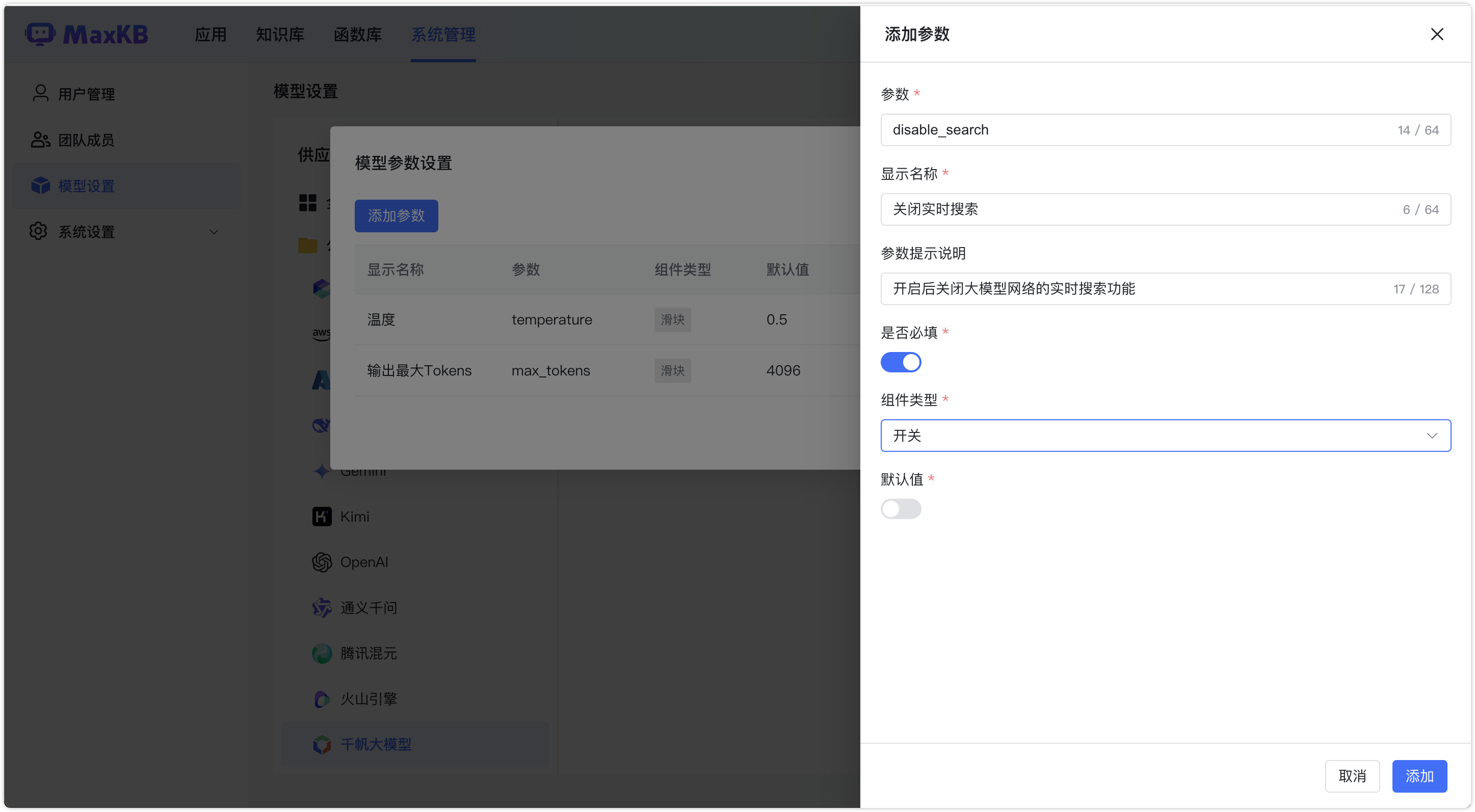Enable the 默认值 toggle
This screenshot has height=812, width=1475.
(x=901, y=509)
